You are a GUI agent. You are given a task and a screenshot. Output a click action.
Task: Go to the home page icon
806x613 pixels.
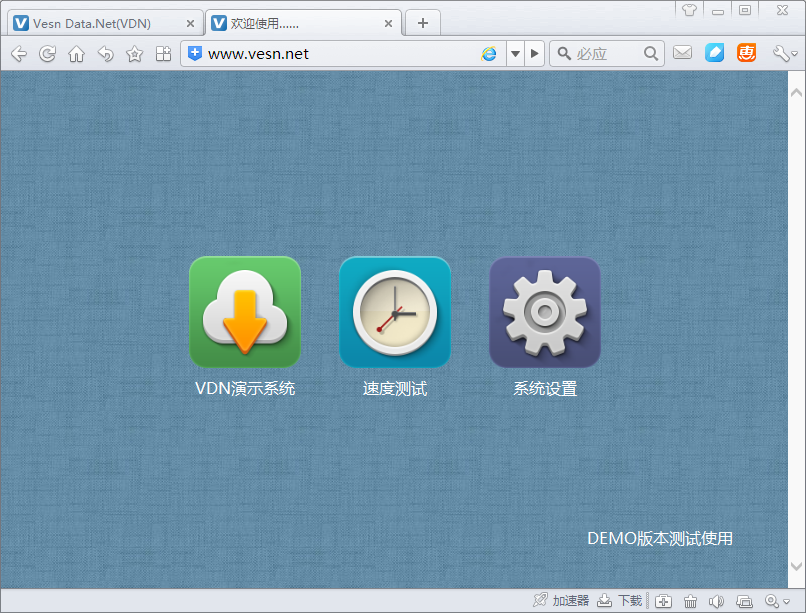click(76, 54)
